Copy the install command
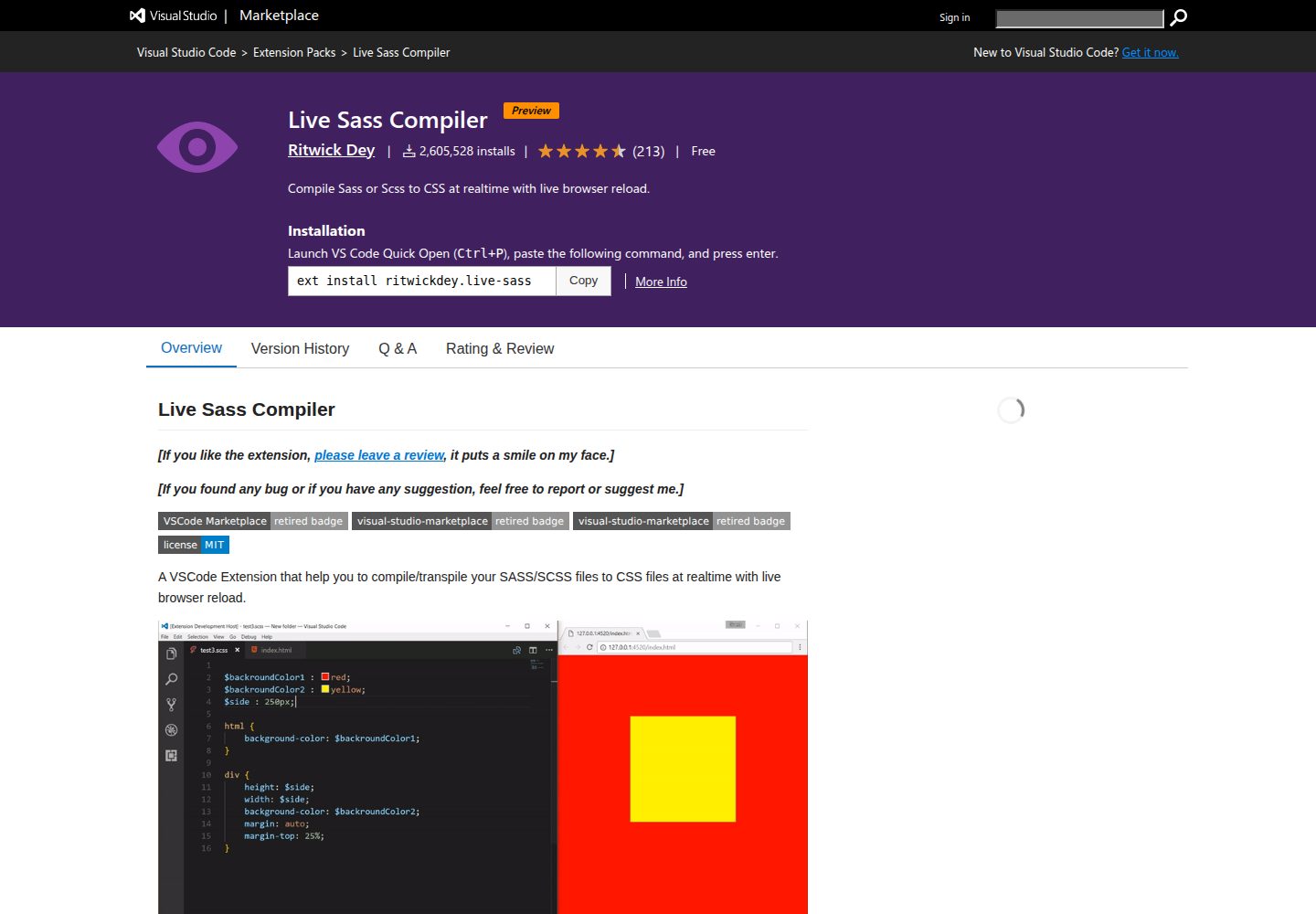 coord(583,281)
